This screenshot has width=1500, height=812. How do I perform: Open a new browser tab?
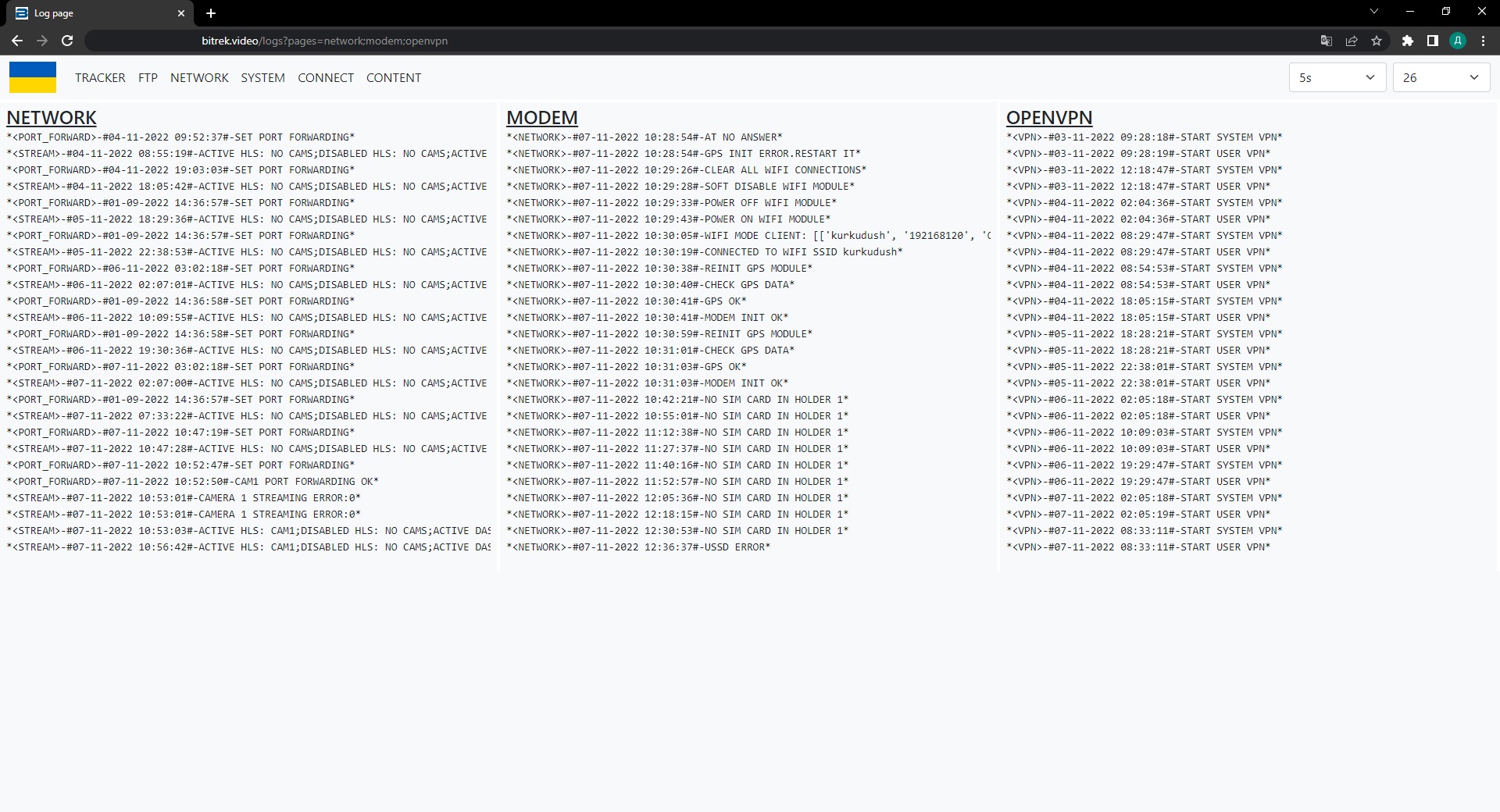click(x=211, y=13)
